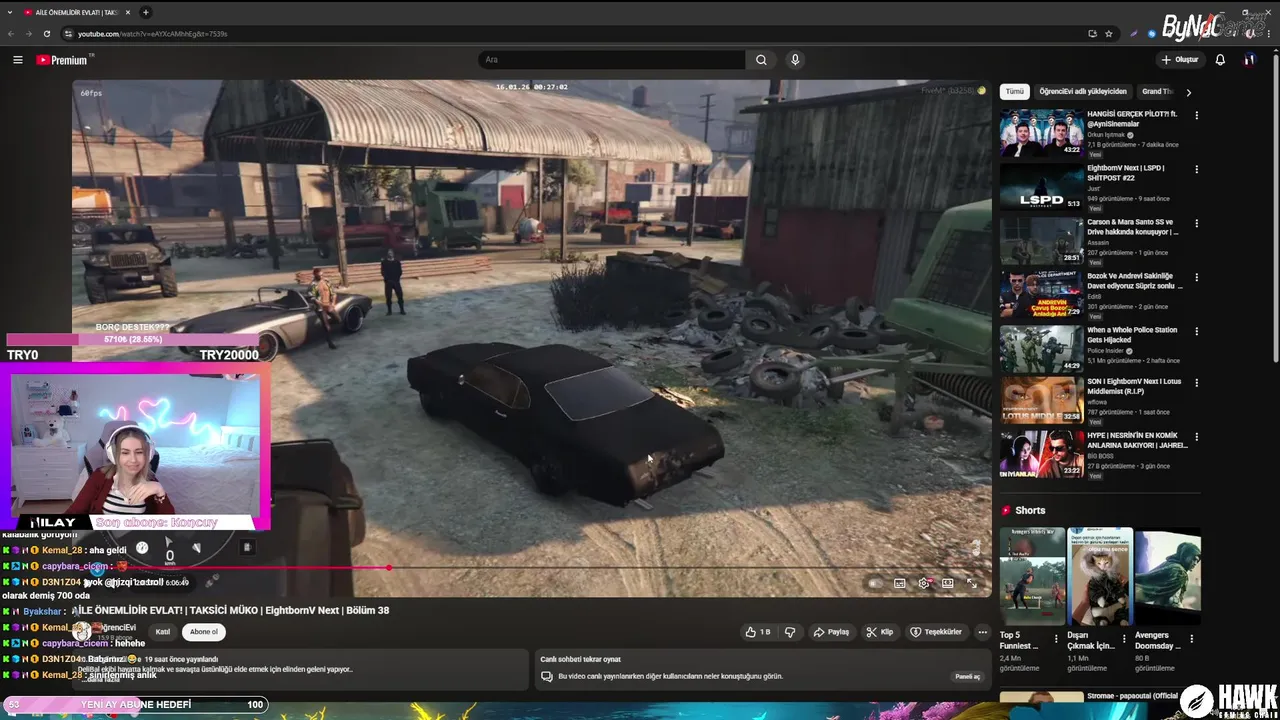Click the Katıl join button
This screenshot has width=1280, height=720.
coord(163,632)
